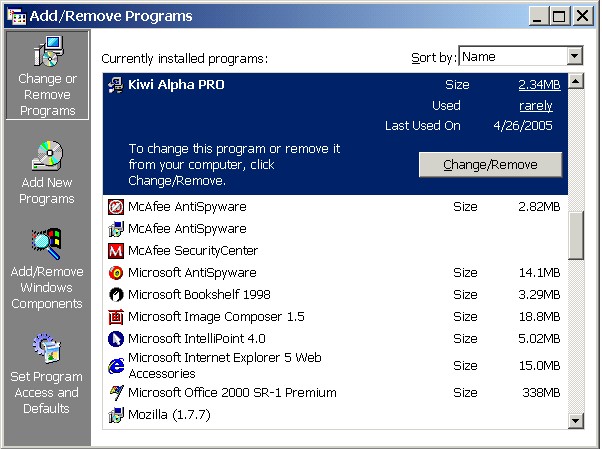Screen dimensions: 602x449
Task: Open the Sort by dropdown arrow
Action: click(x=574, y=56)
